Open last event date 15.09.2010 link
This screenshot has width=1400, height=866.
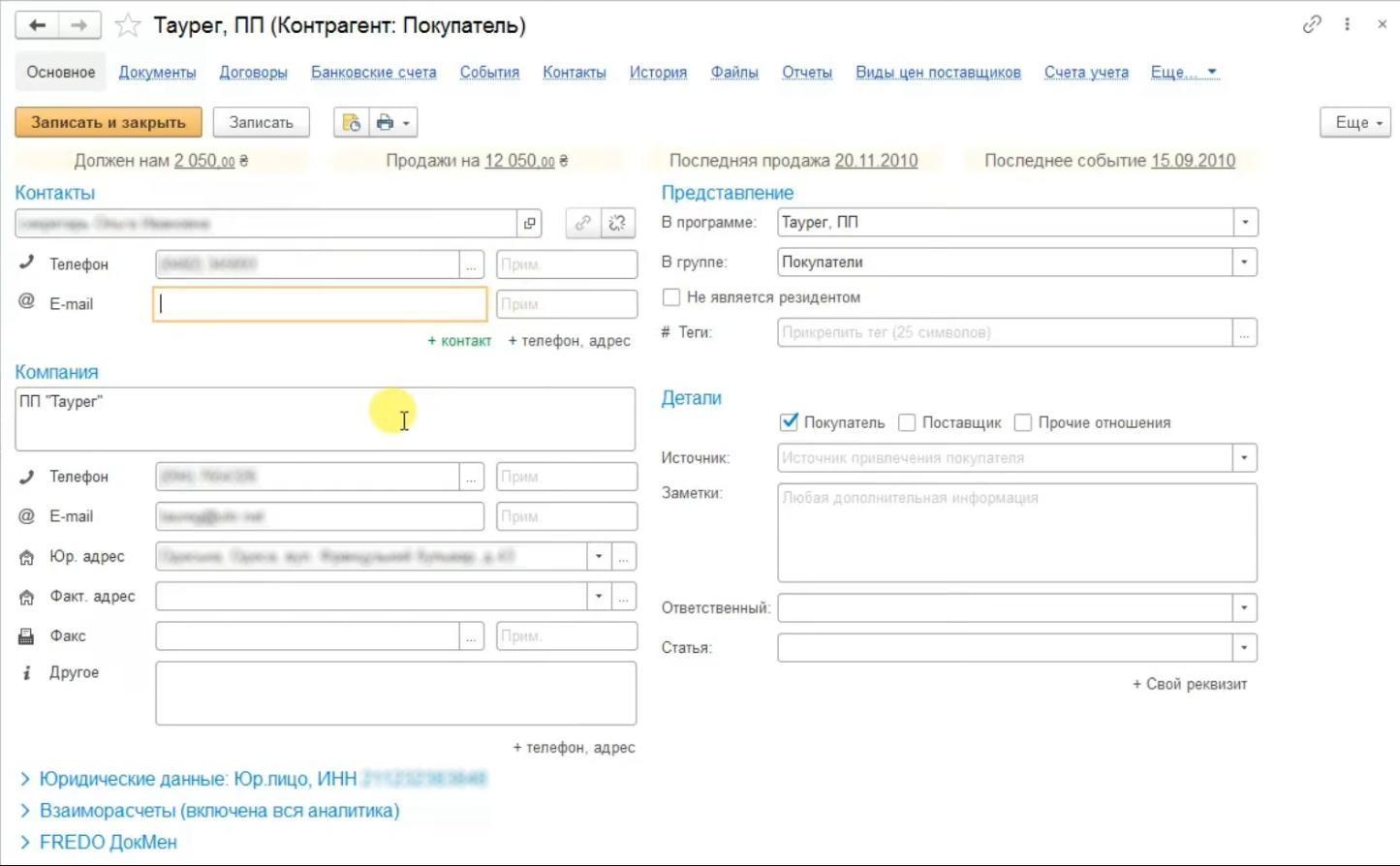click(x=1193, y=161)
